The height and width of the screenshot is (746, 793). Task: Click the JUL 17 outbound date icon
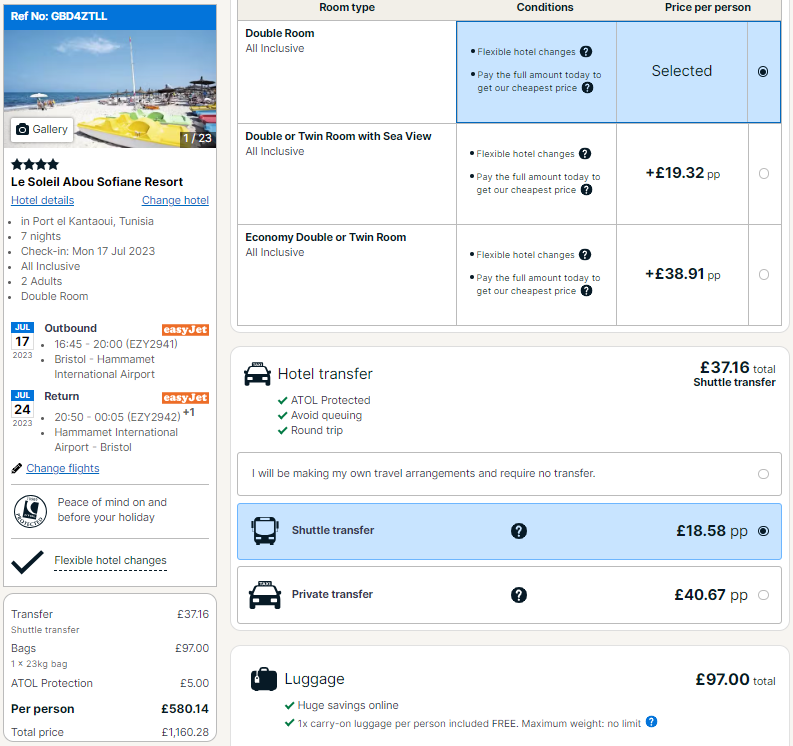coord(22,341)
